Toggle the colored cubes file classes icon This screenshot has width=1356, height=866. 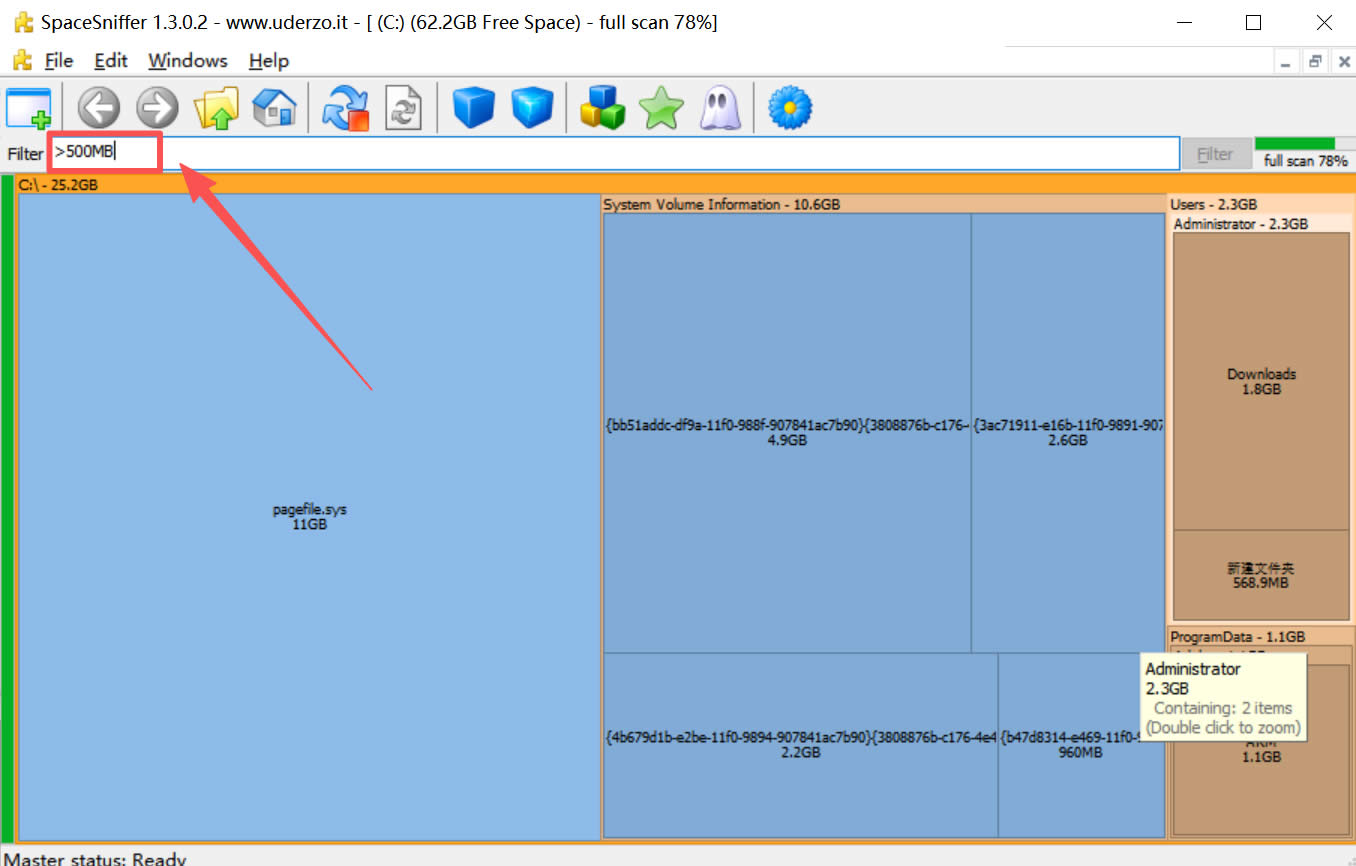point(602,108)
